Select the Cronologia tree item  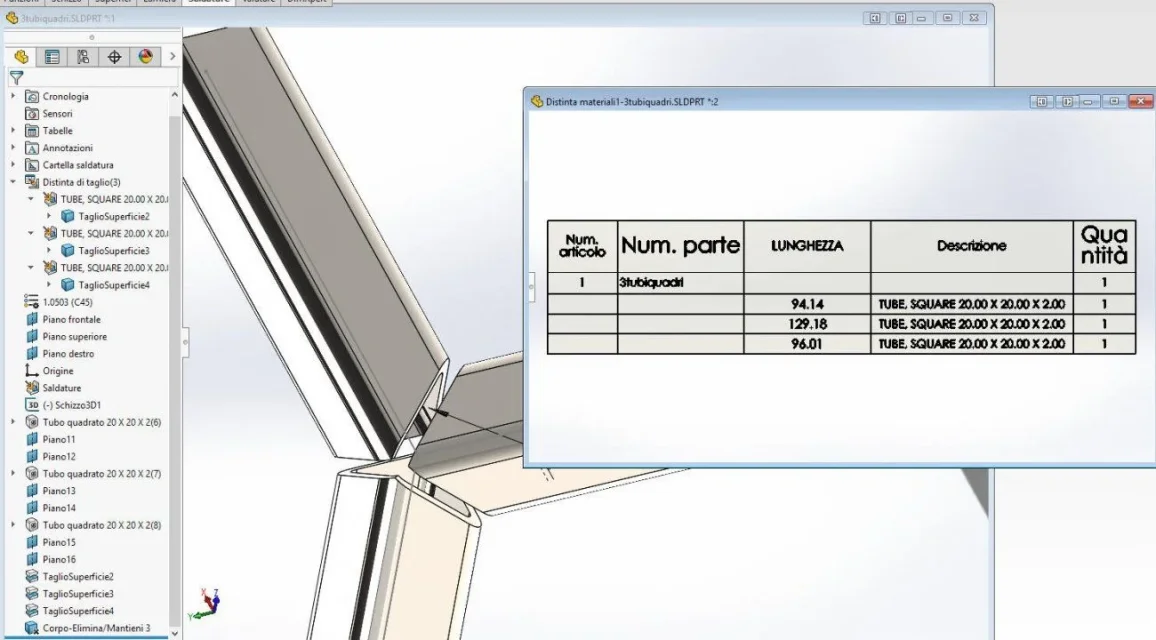coord(65,97)
